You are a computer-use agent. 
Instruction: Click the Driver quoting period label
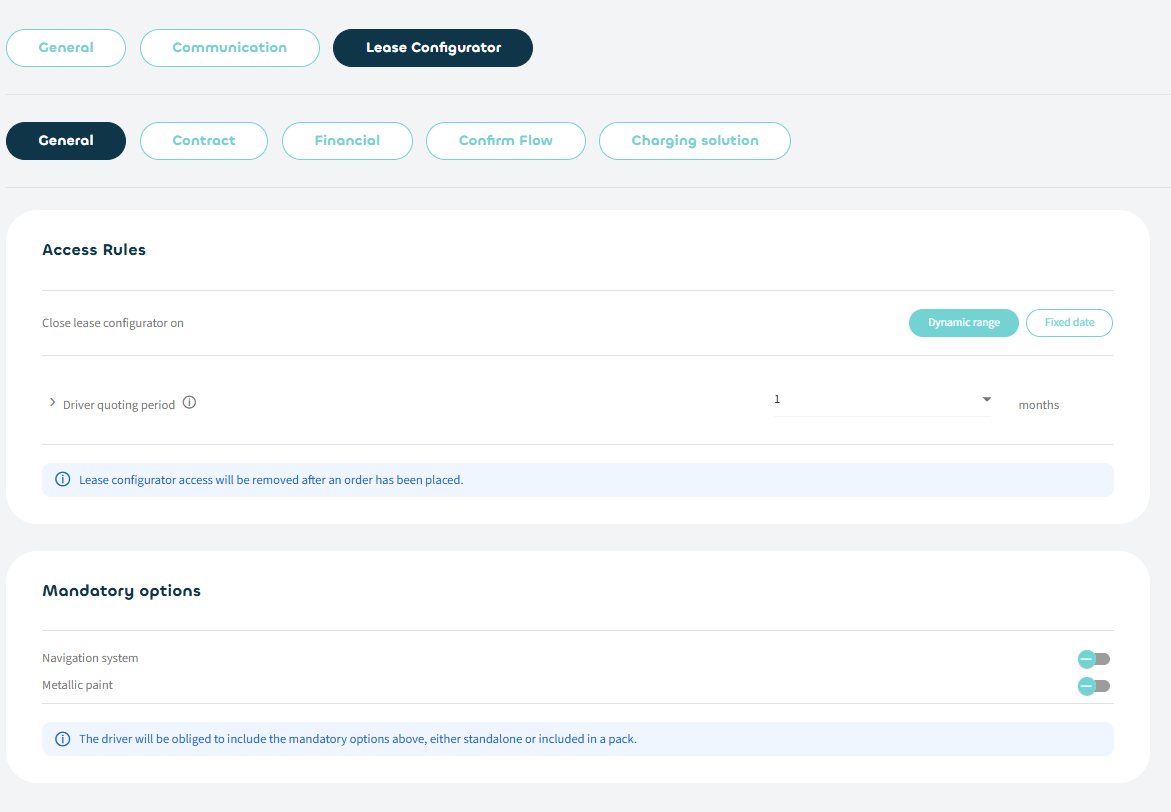pos(119,405)
